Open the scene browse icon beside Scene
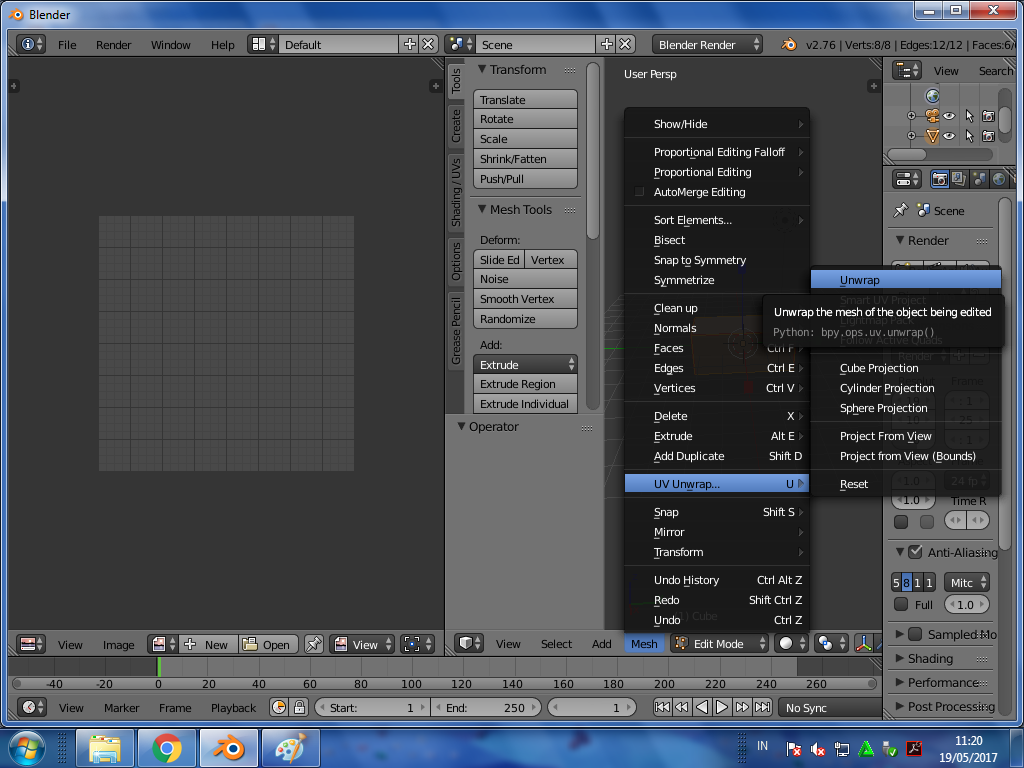The width and height of the screenshot is (1024, 768). [460, 44]
